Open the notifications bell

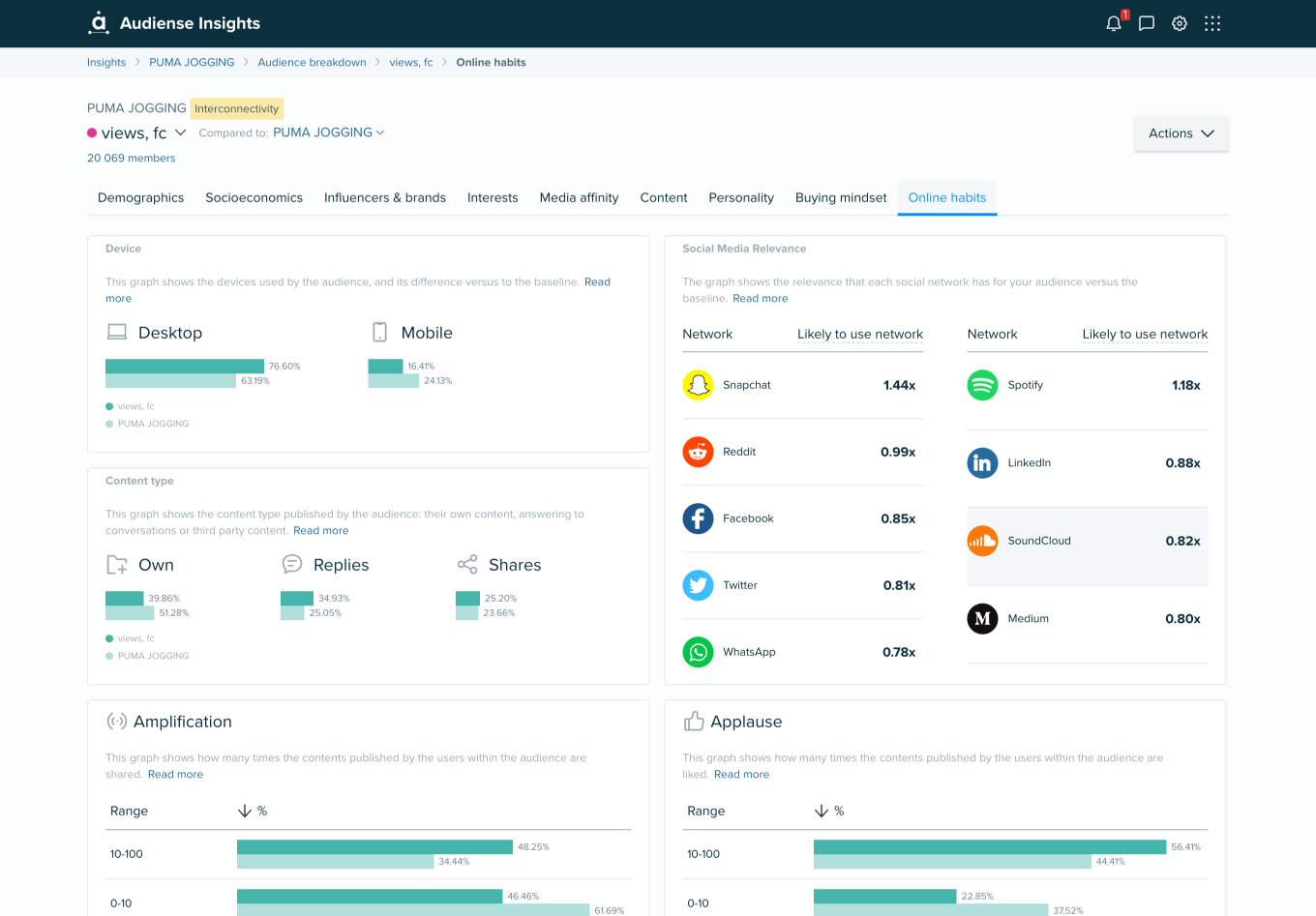click(1114, 24)
